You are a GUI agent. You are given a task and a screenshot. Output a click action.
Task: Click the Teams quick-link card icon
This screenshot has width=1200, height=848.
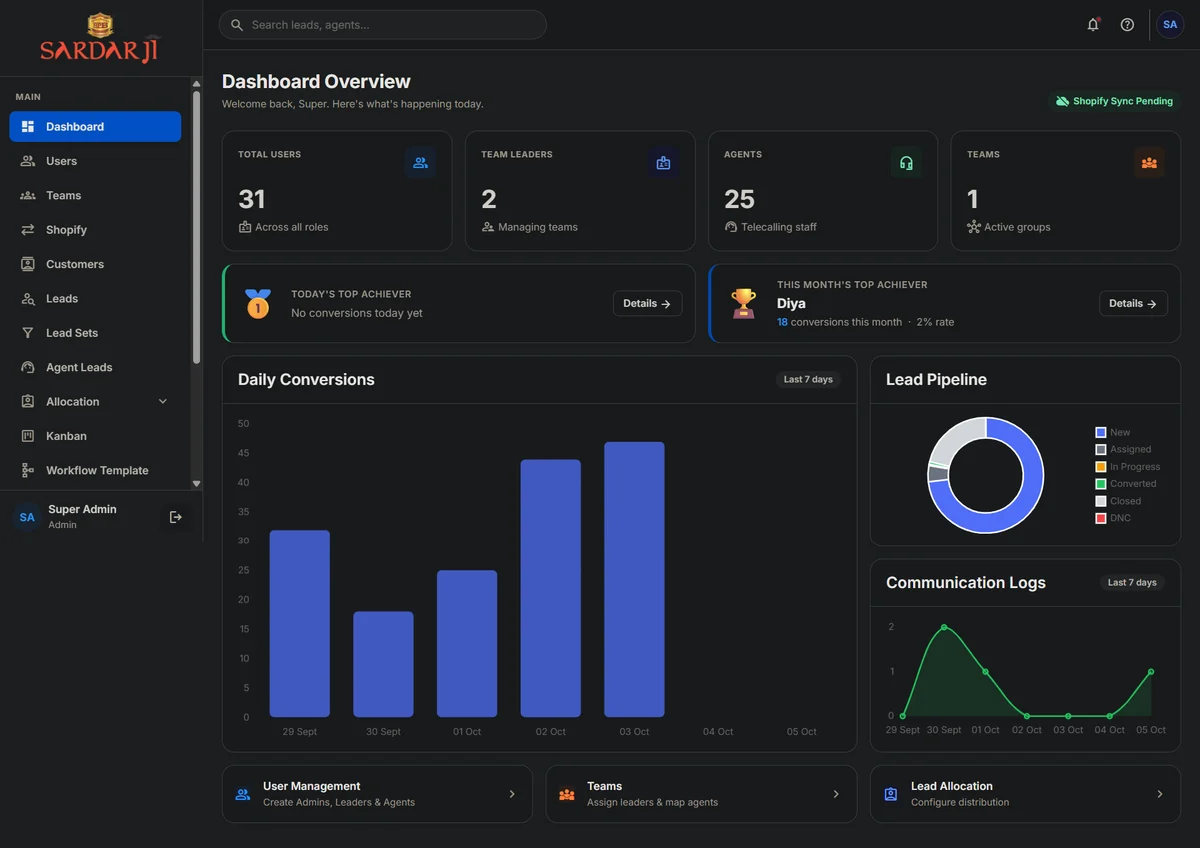coord(567,794)
